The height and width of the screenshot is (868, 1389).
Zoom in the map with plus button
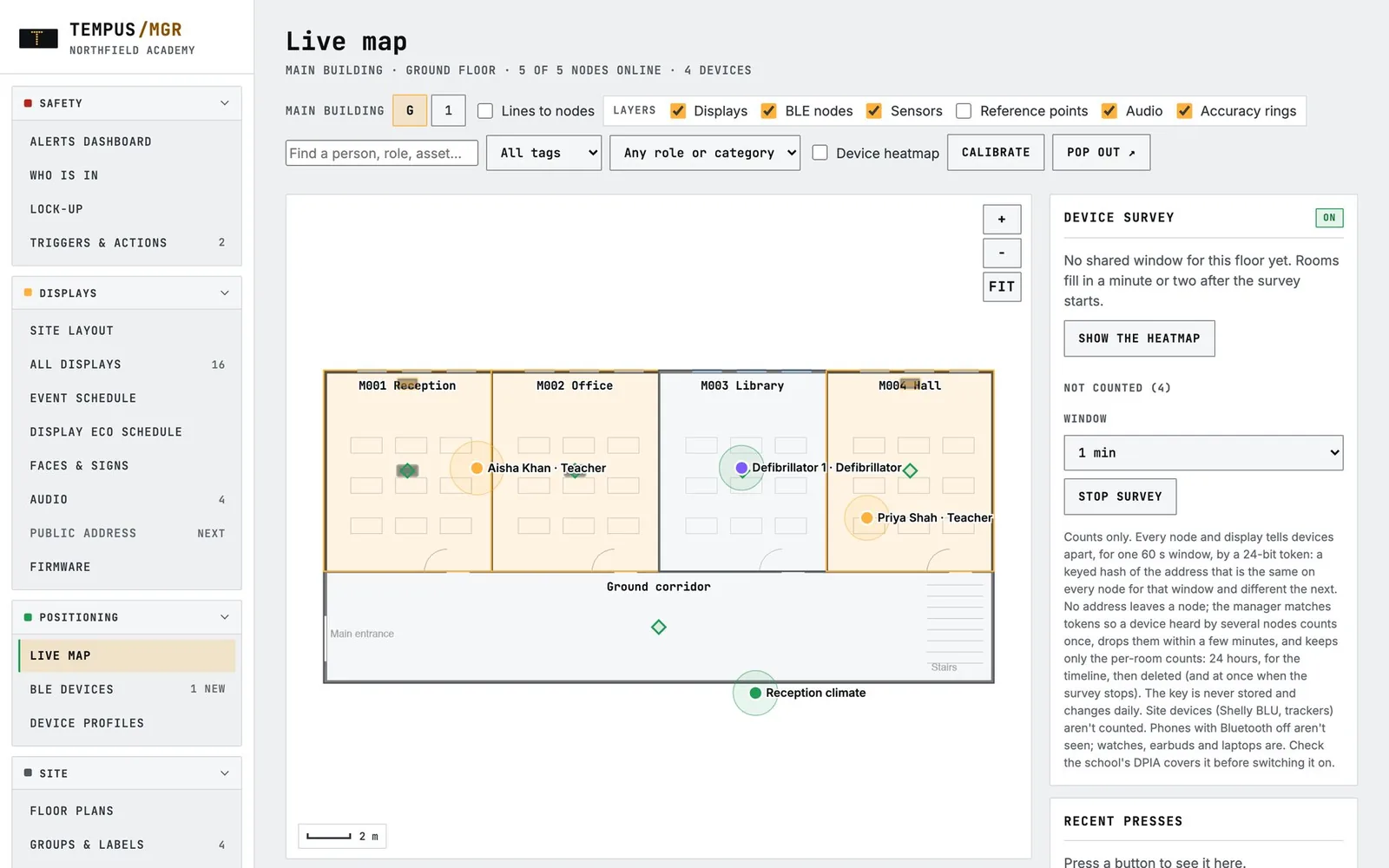tap(1002, 220)
